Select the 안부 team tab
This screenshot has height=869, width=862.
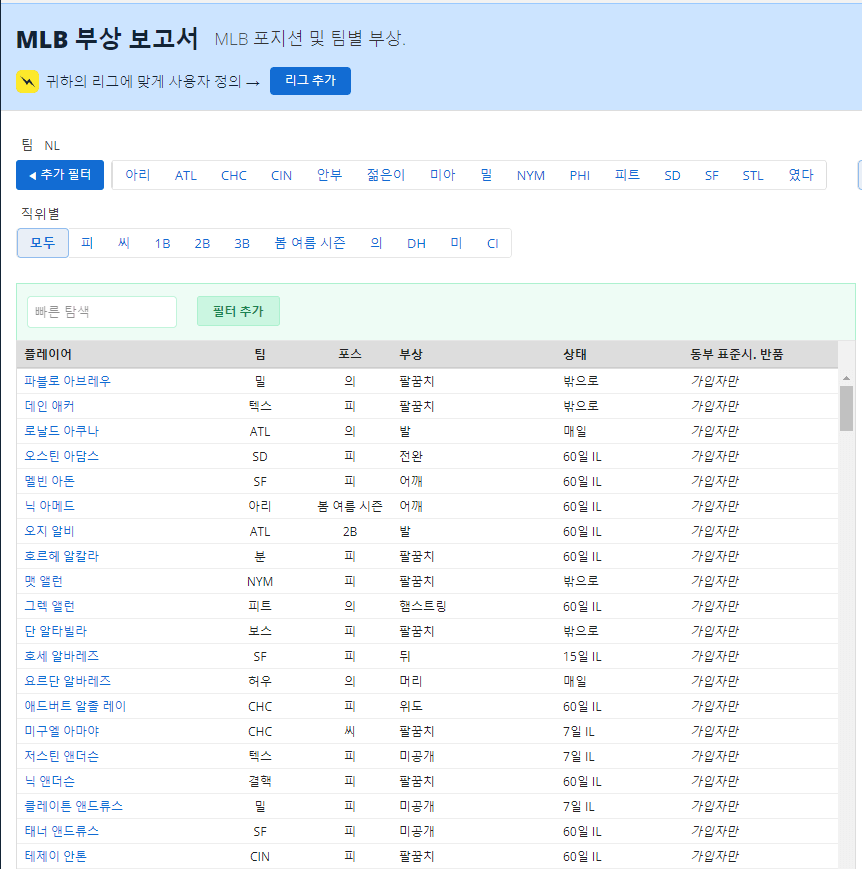329,175
